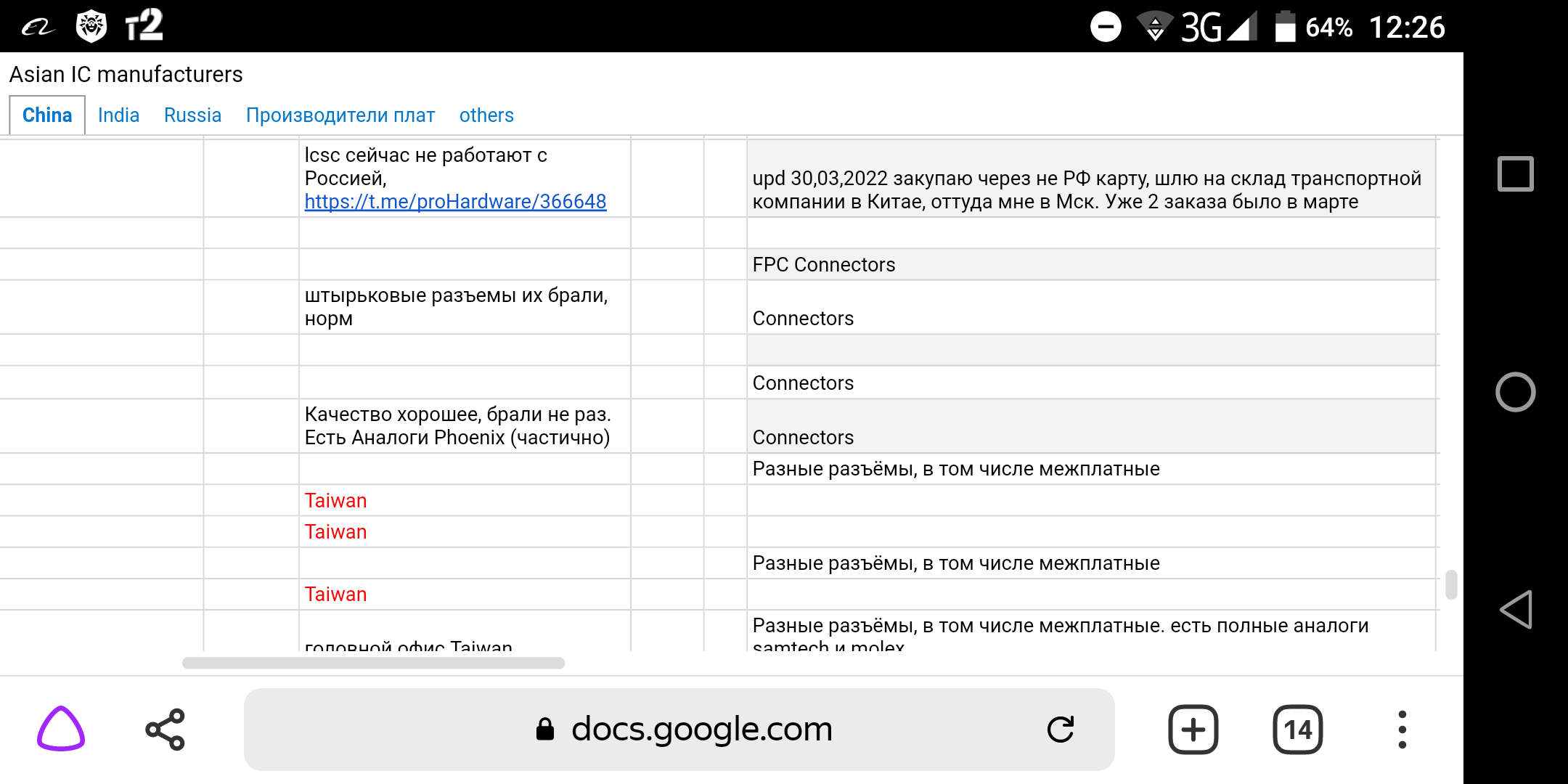Open a new browser tab

pyautogui.click(x=1193, y=730)
